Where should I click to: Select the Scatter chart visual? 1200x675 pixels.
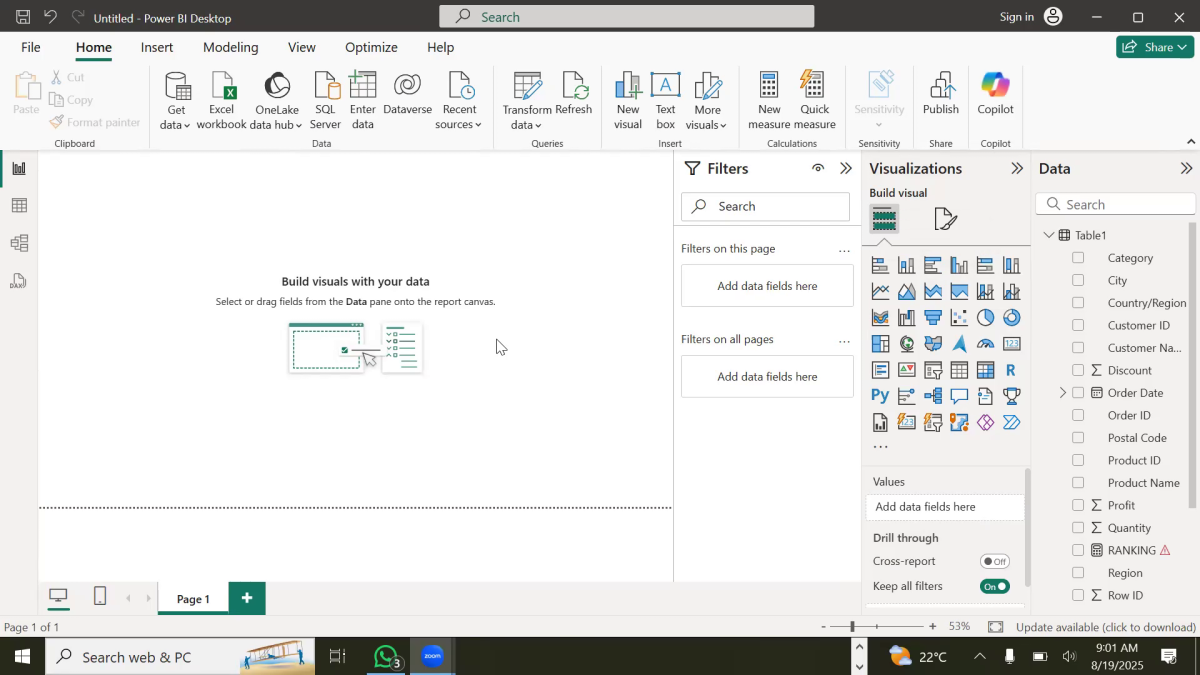click(x=959, y=318)
